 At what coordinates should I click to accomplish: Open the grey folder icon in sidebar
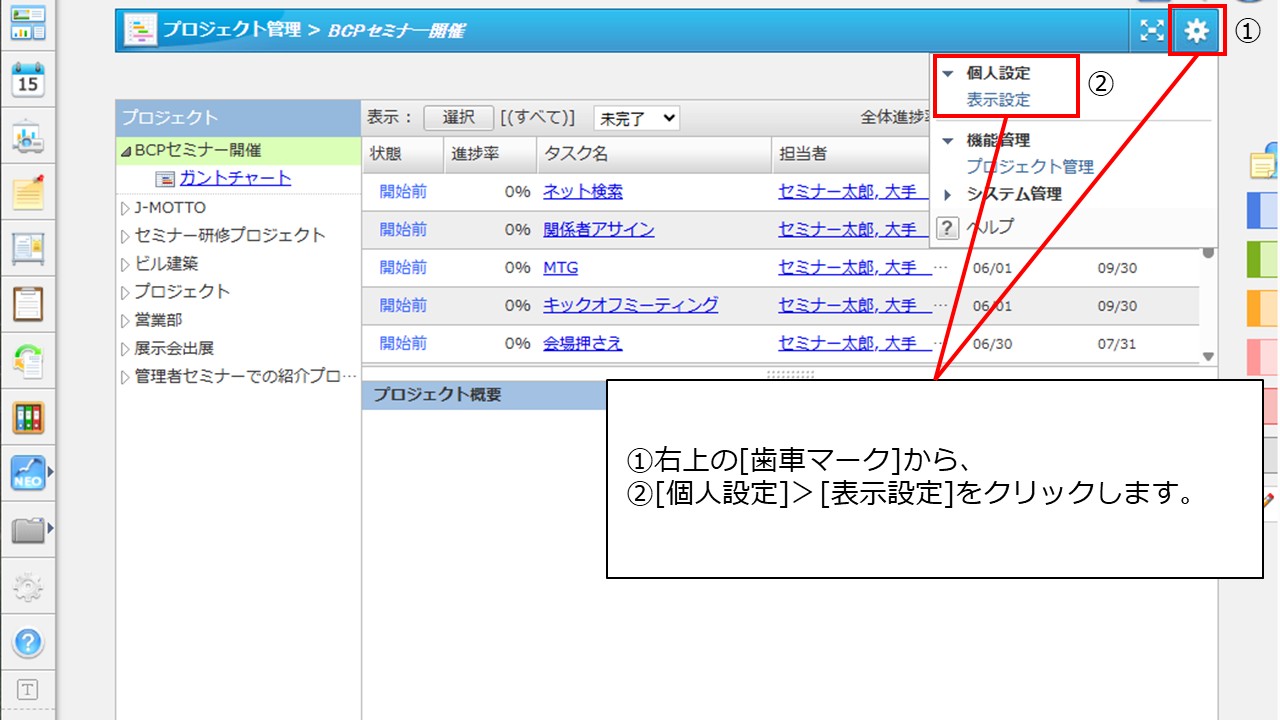(28, 530)
